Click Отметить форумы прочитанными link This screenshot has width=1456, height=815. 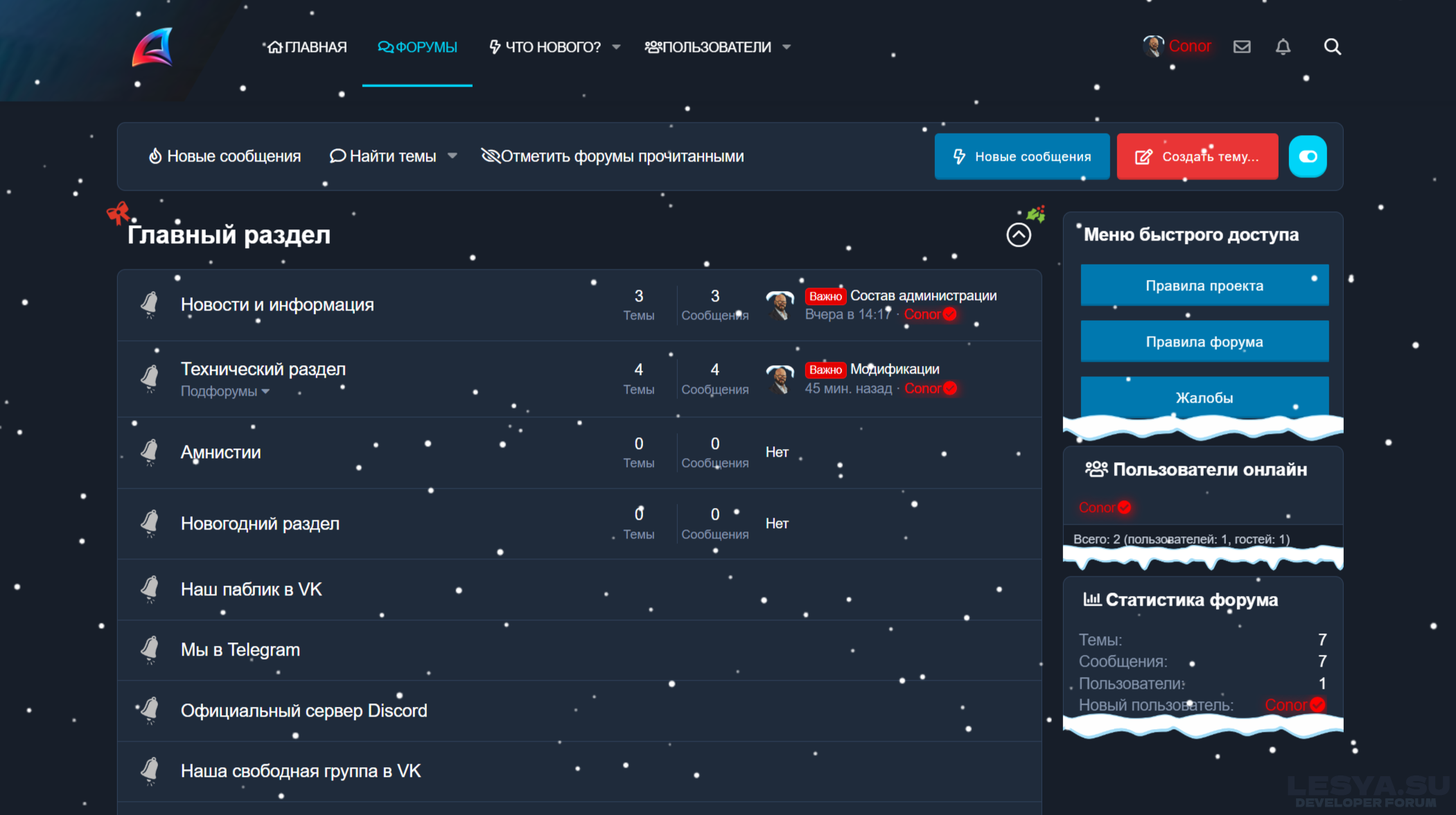click(613, 157)
